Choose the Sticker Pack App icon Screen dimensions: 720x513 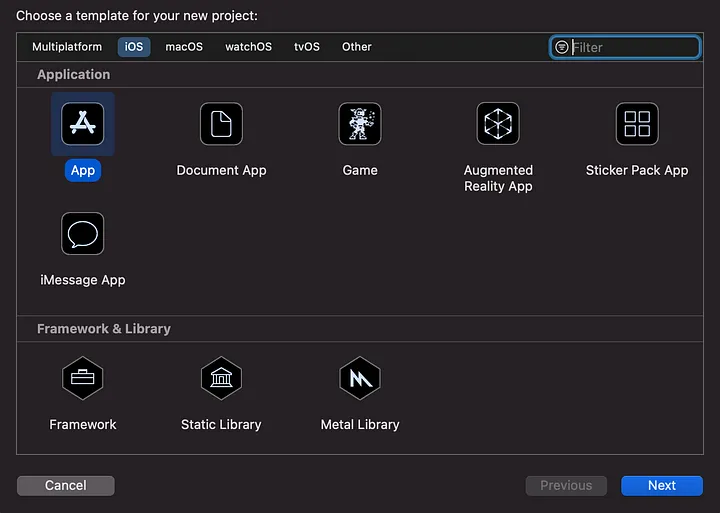[637, 124]
